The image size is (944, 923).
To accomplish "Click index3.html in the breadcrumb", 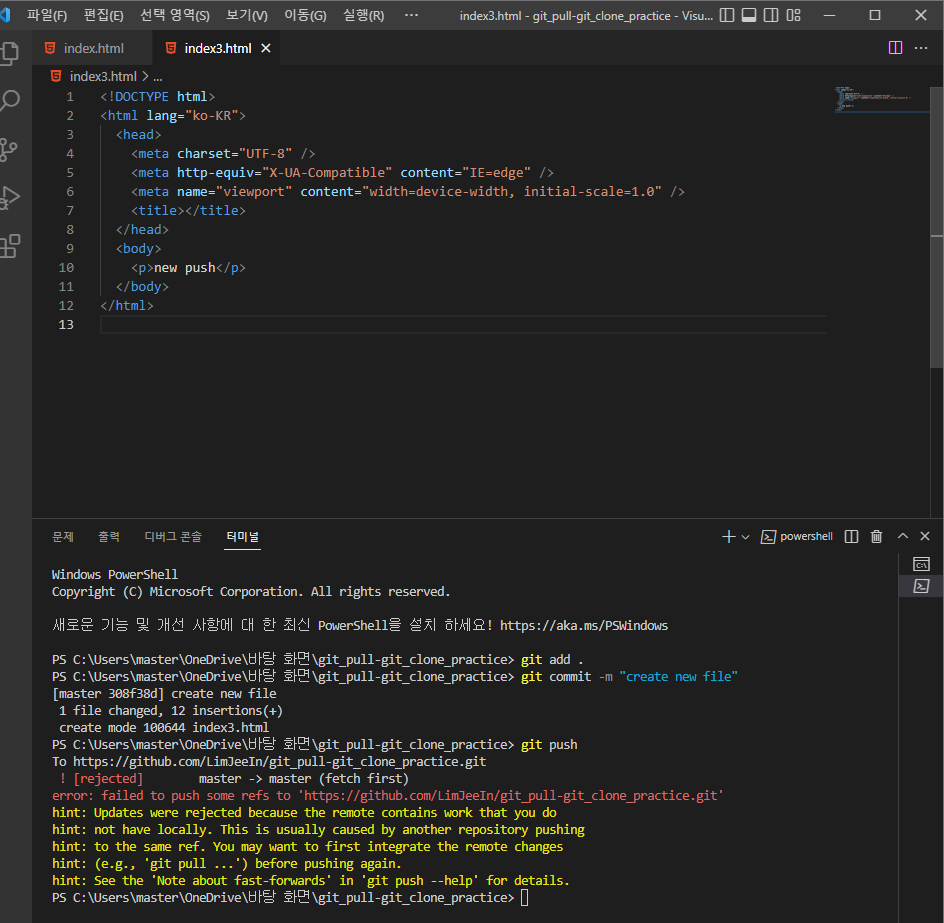I will 103,76.
